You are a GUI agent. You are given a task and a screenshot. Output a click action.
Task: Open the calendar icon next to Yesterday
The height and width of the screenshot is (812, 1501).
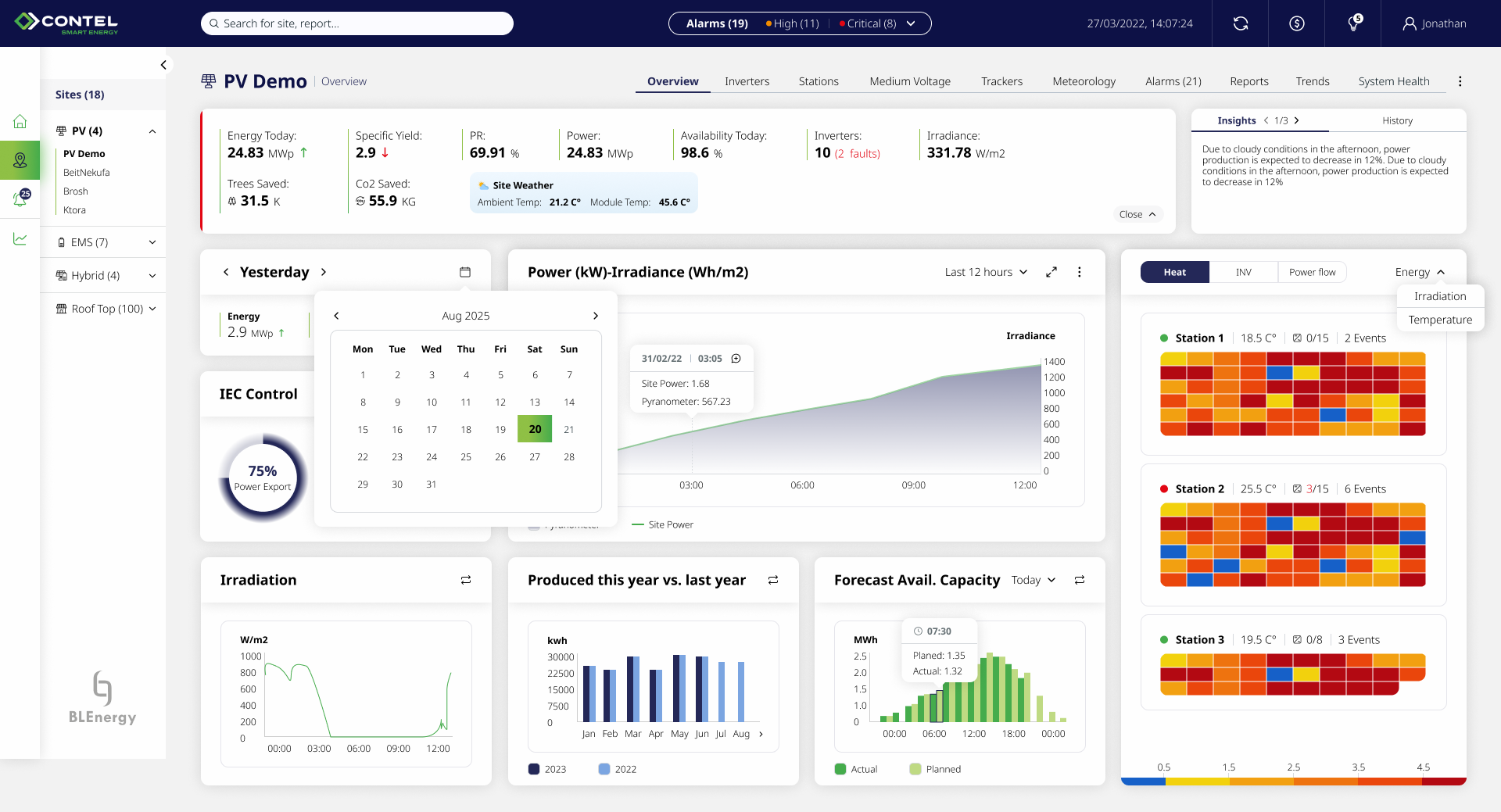pyautogui.click(x=465, y=272)
